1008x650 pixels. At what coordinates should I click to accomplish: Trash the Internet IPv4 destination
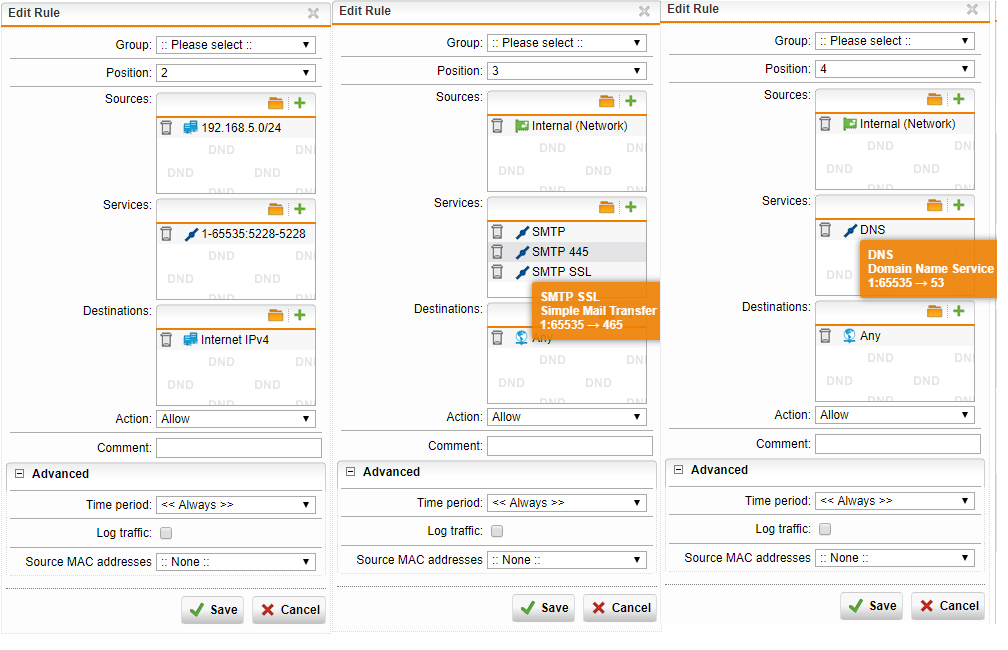click(166, 340)
